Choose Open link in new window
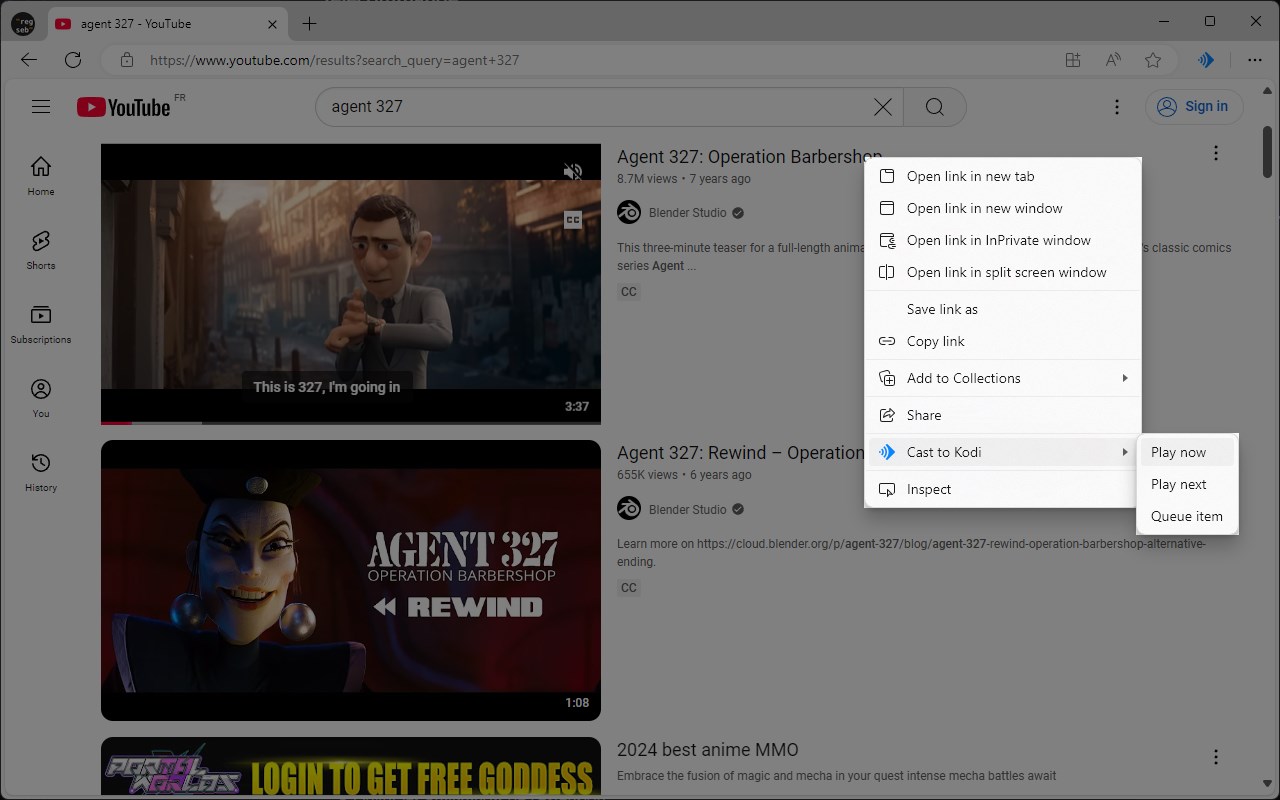Image resolution: width=1280 pixels, height=800 pixels. 1003,208
